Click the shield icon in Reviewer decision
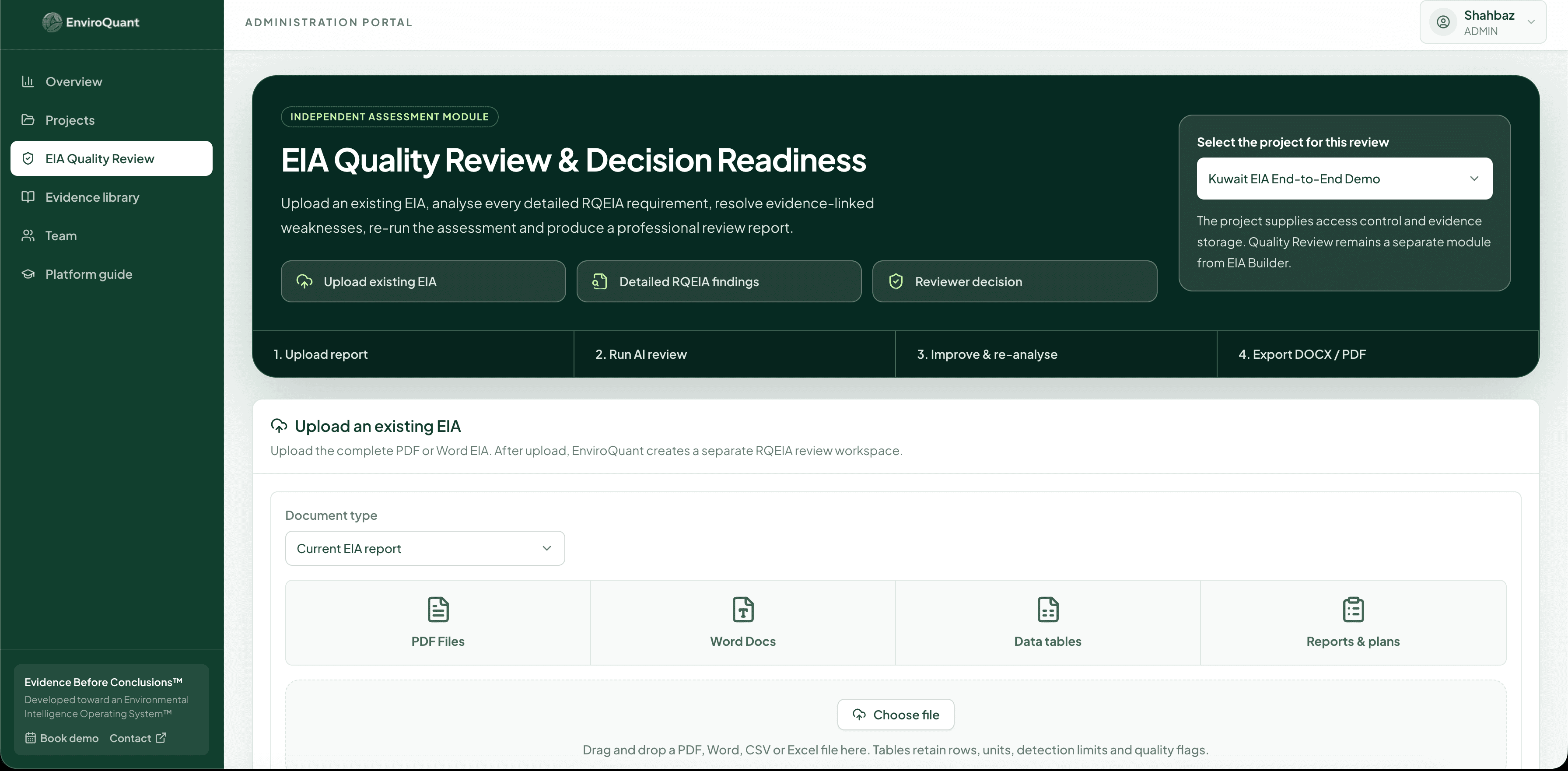1568x771 pixels. pos(896,281)
